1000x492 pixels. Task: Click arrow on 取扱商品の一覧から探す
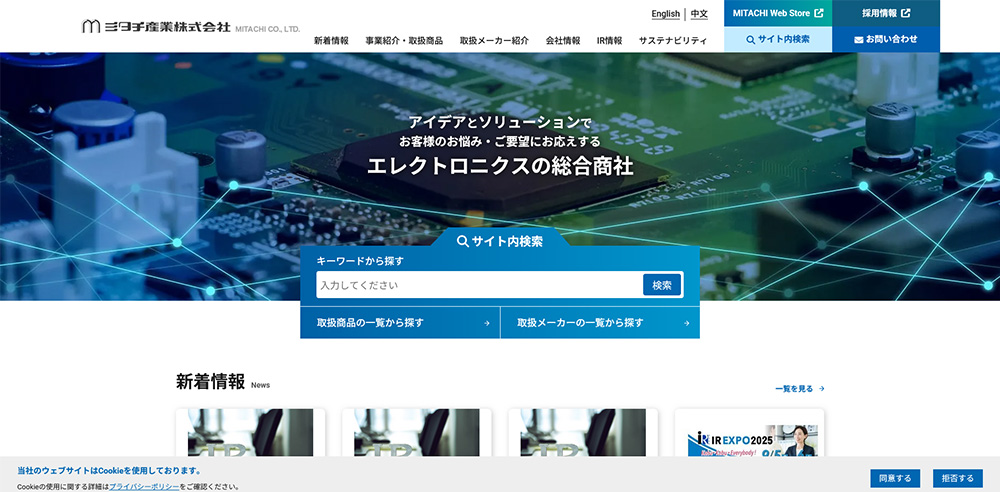(x=486, y=323)
